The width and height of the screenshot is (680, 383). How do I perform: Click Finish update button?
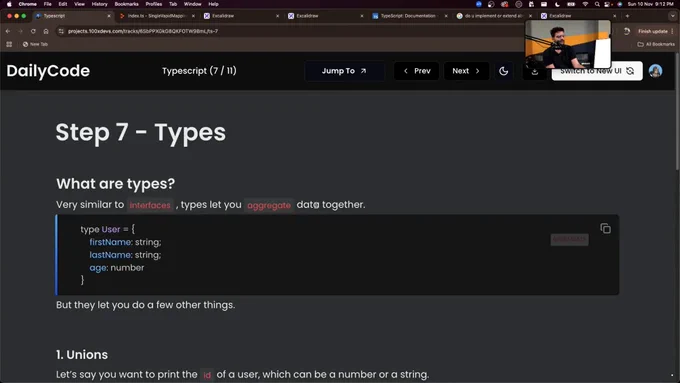click(x=652, y=31)
